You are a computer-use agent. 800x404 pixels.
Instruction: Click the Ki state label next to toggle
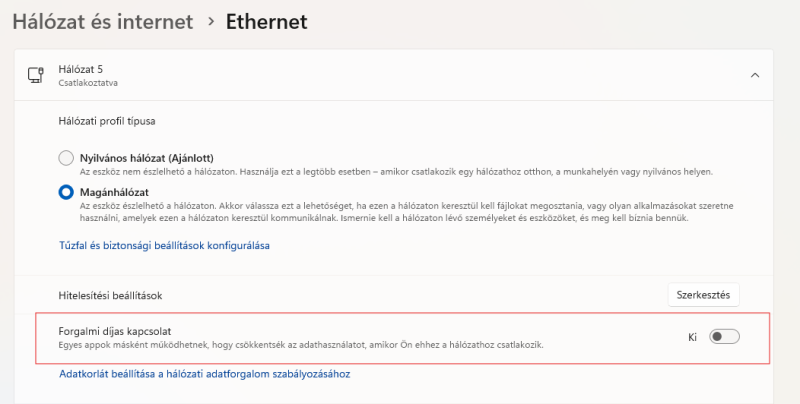tap(692, 337)
